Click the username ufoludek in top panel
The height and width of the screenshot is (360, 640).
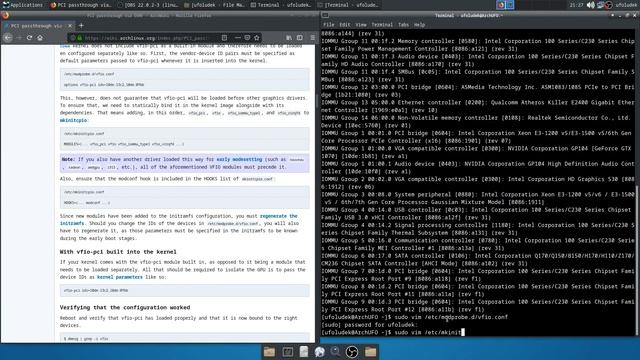(x=626, y=5)
